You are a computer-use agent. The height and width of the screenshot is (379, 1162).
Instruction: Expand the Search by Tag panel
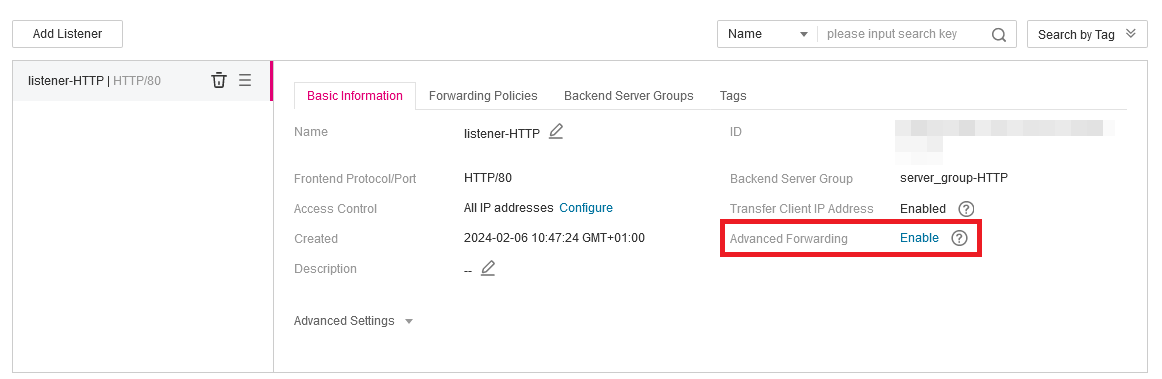point(1087,34)
